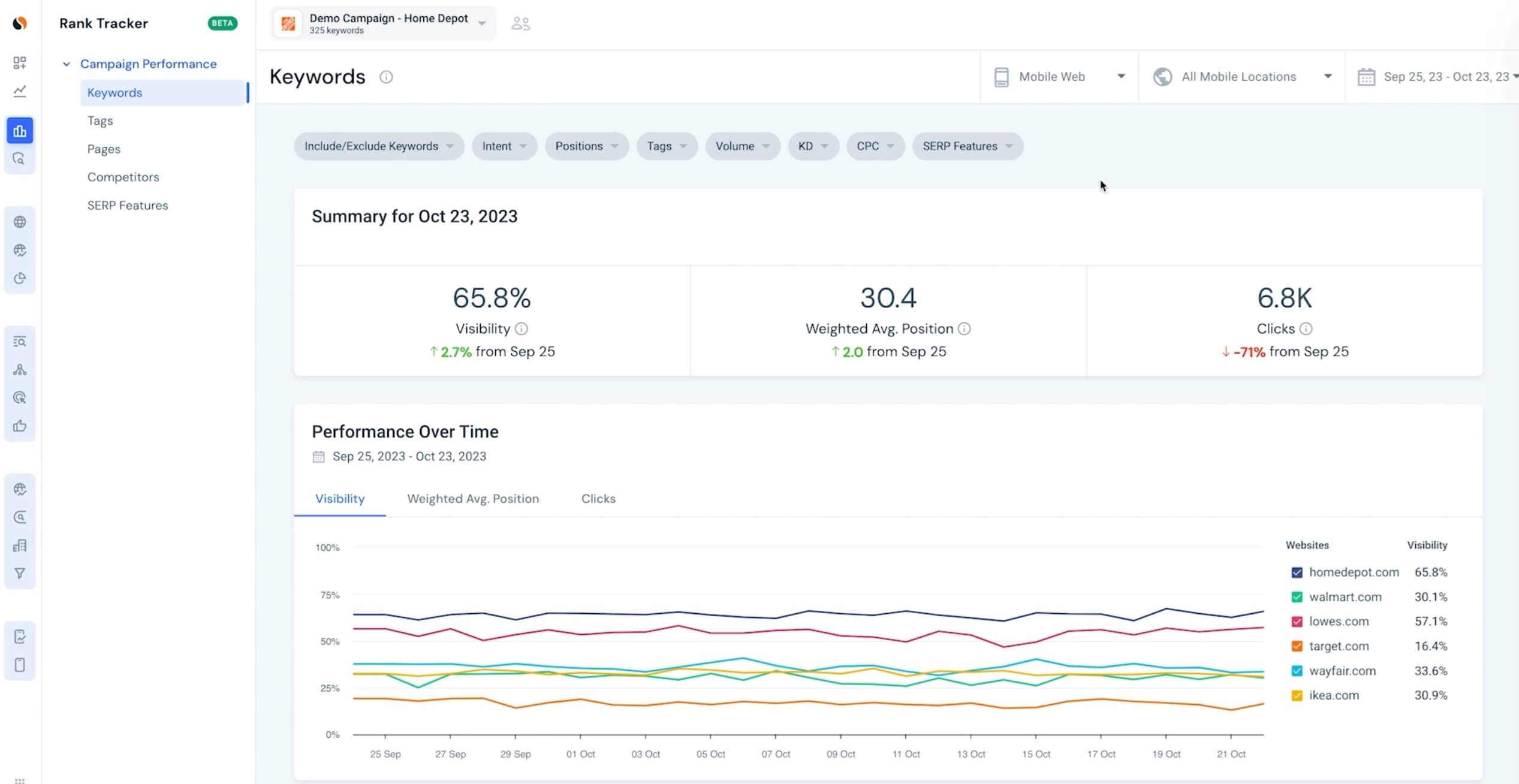The image size is (1519, 784).
Task: Click the funnel filter icon in sidebar
Action: click(20, 574)
